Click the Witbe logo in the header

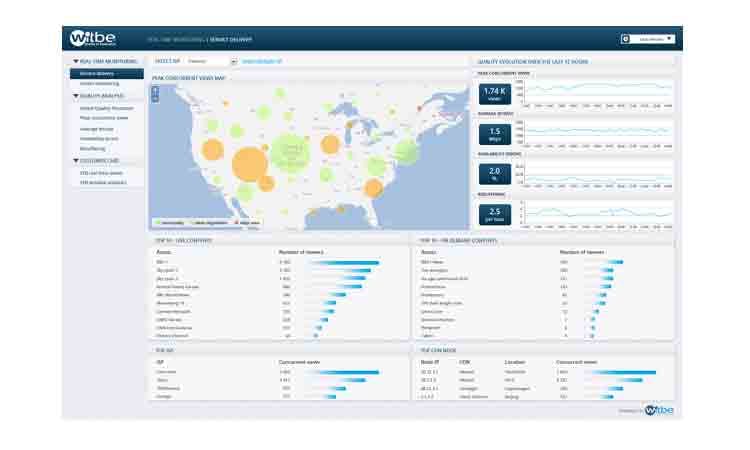pos(92,38)
